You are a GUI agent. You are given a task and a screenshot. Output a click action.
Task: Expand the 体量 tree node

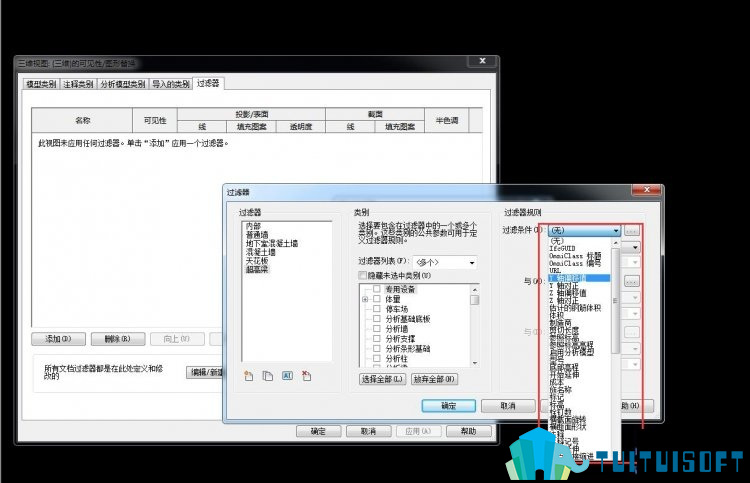coord(365,299)
